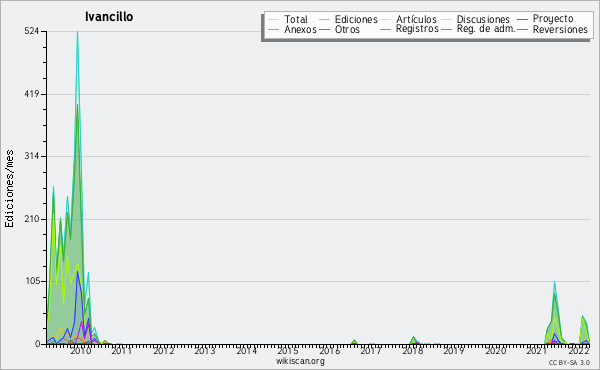Click the wikiscan.org caption

[300, 361]
